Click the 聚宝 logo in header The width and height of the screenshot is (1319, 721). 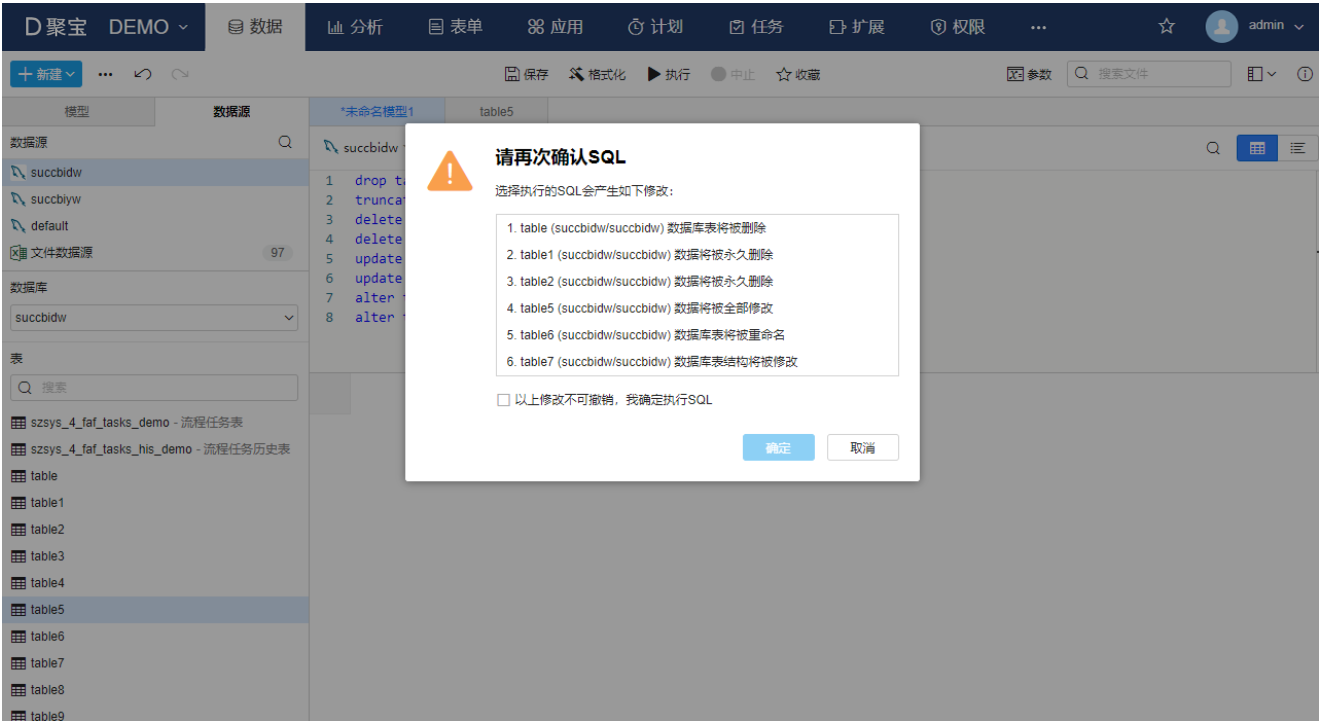click(x=57, y=27)
